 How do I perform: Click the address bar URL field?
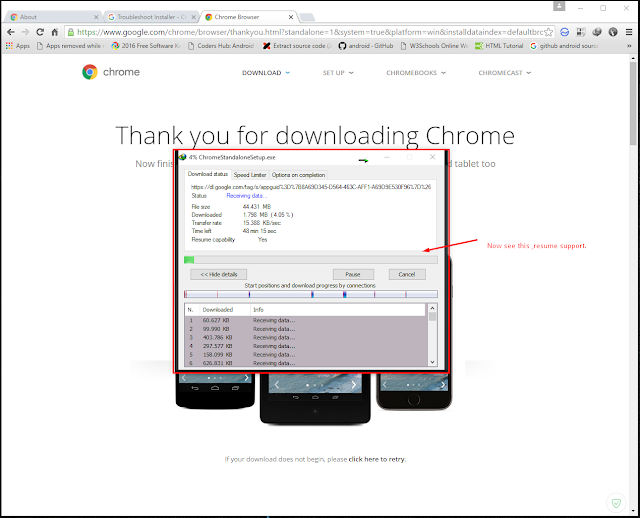pyautogui.click(x=309, y=32)
